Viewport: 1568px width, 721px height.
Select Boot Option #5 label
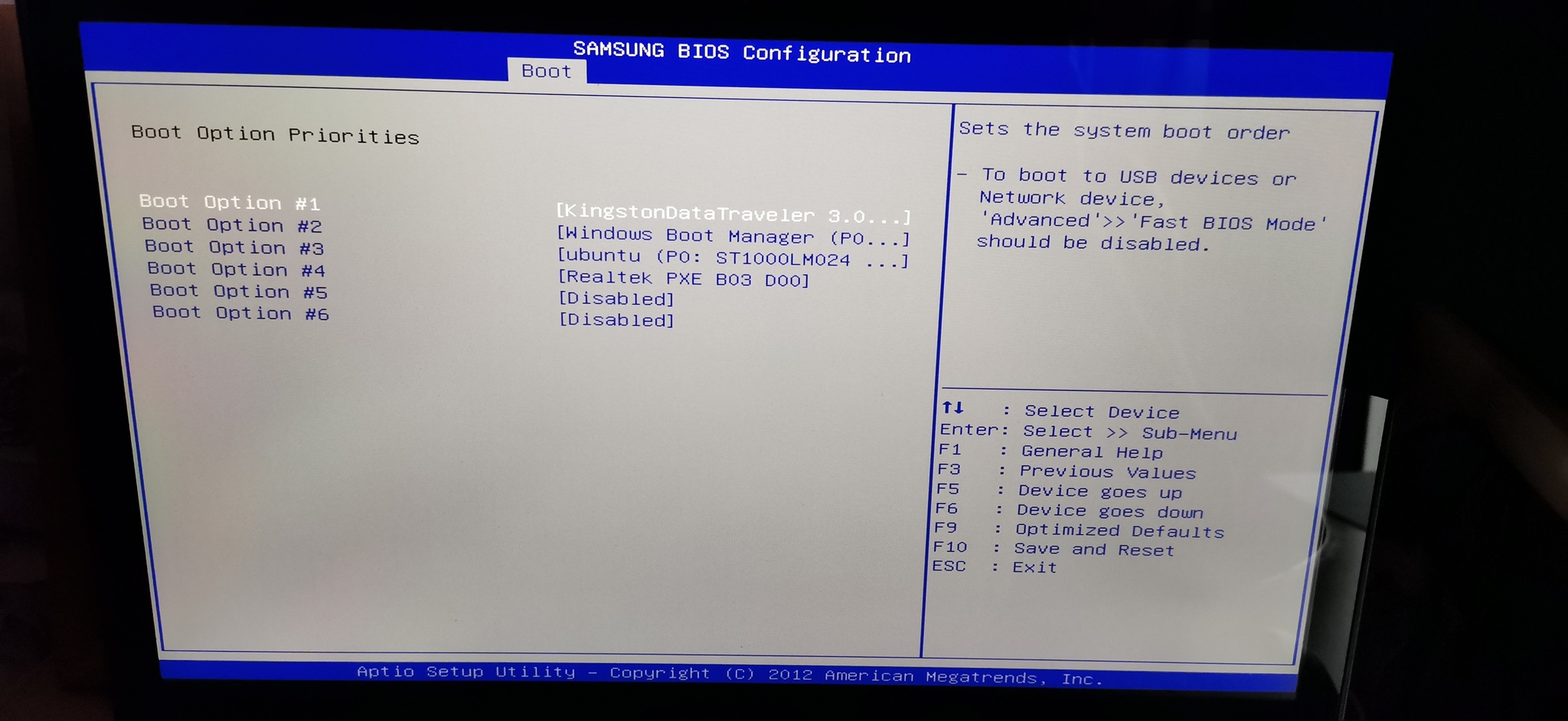239,292
